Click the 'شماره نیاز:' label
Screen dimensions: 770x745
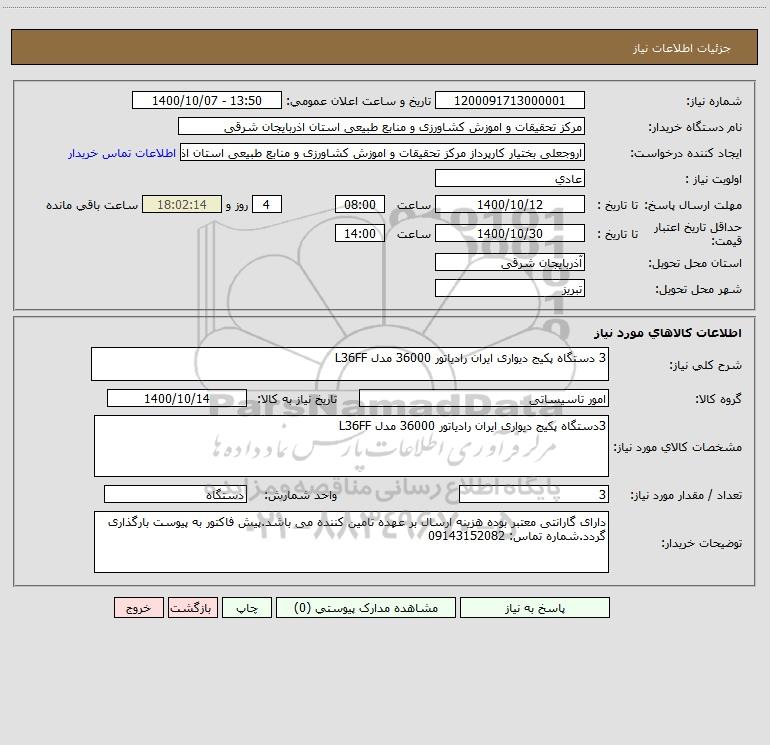click(714, 102)
